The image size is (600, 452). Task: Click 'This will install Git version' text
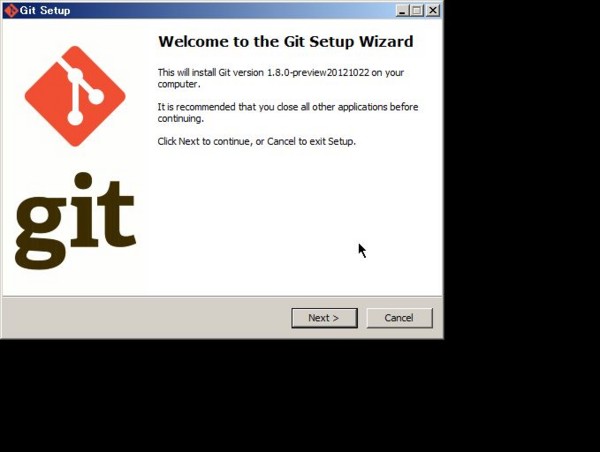point(211,73)
